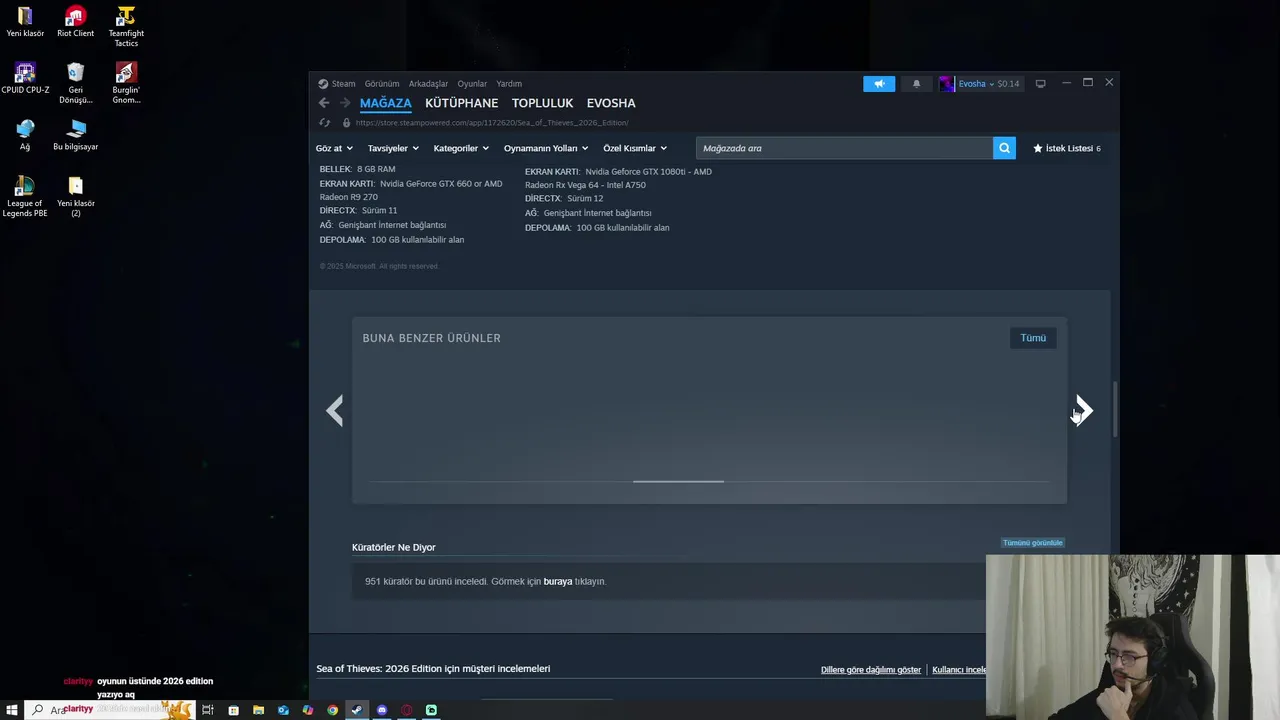Open Yeni klasör (2) folder

click(75, 197)
